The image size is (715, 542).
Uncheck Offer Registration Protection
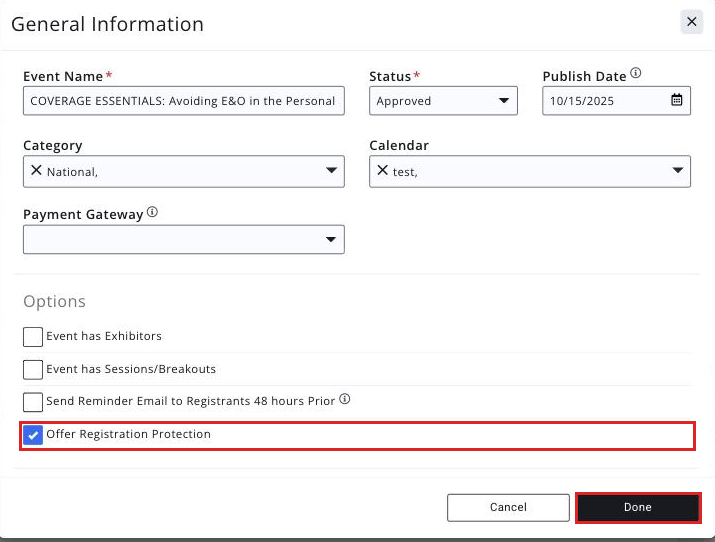click(33, 435)
